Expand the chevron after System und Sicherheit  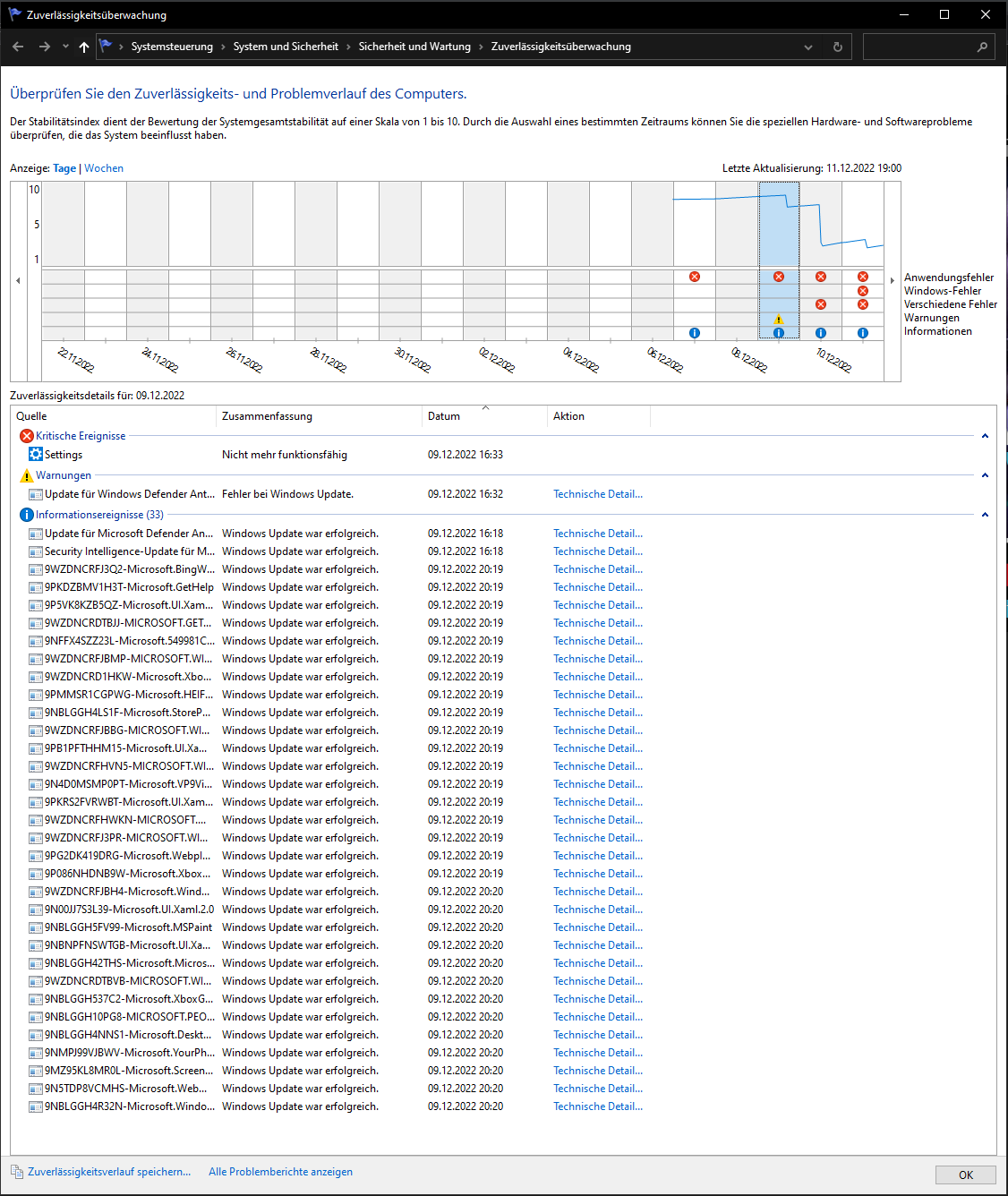click(x=348, y=47)
